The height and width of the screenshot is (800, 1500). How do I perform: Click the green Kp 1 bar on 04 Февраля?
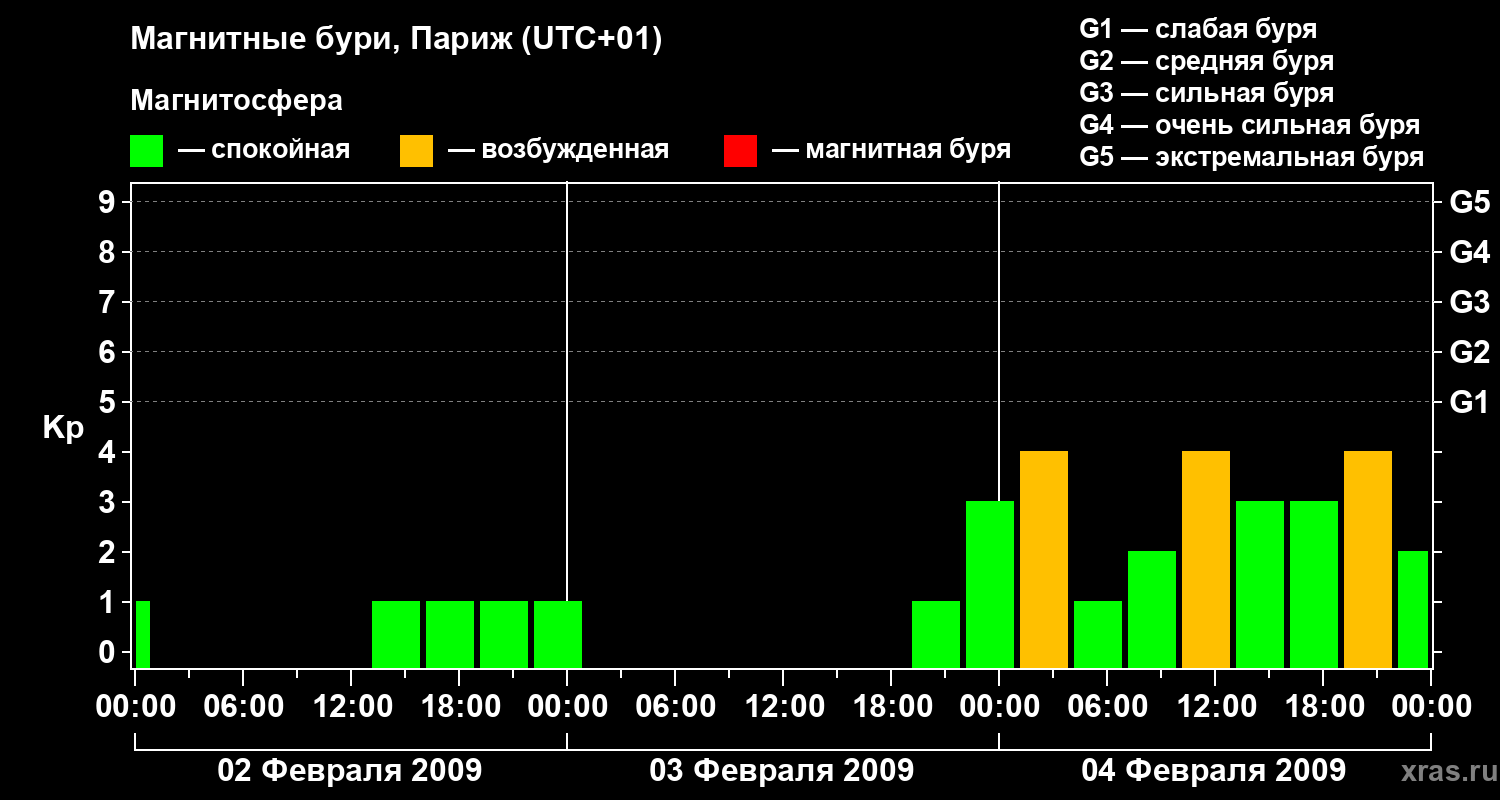point(1098,634)
